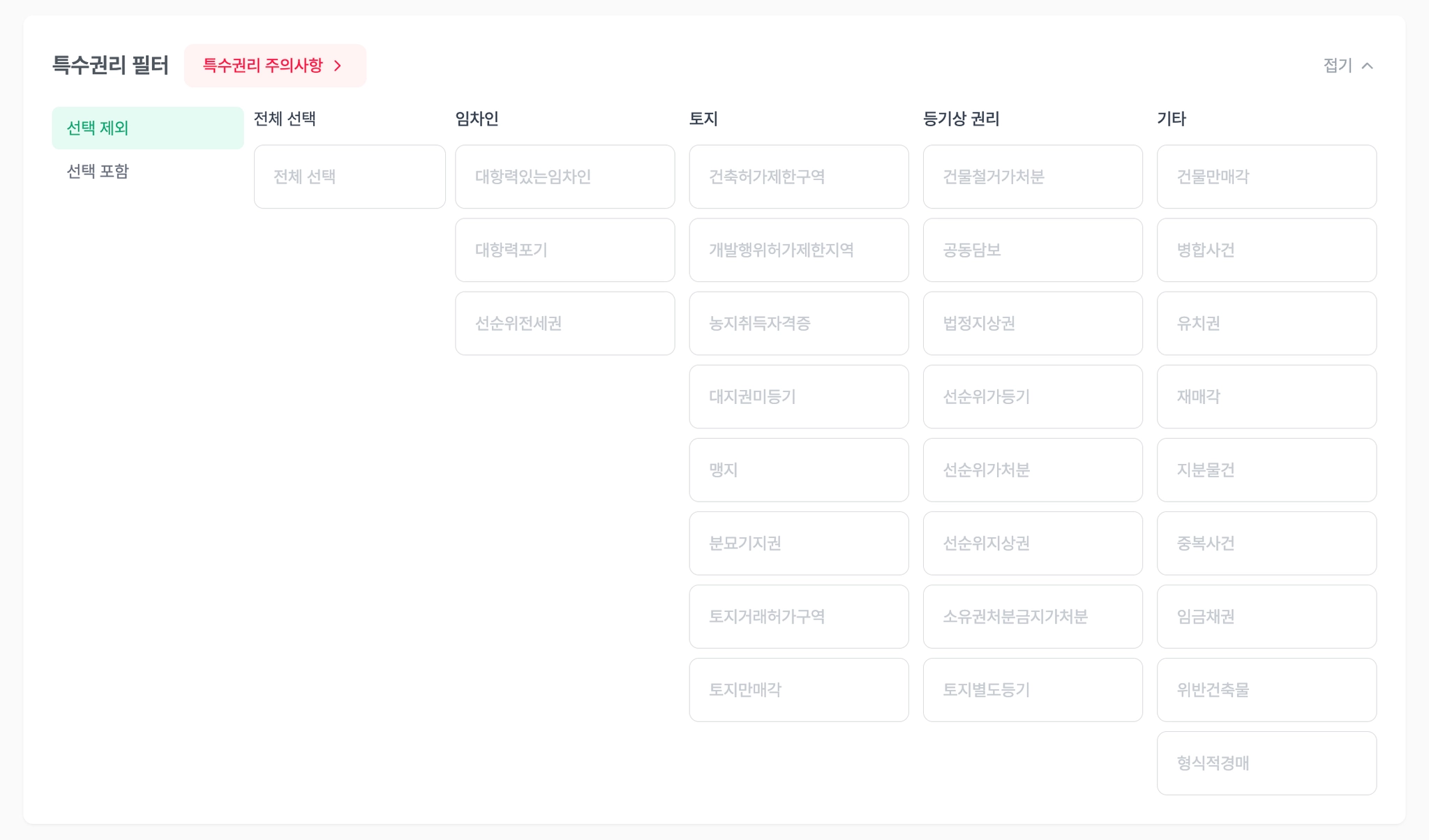Toggle the 전체 선택 filter box

pos(349,177)
